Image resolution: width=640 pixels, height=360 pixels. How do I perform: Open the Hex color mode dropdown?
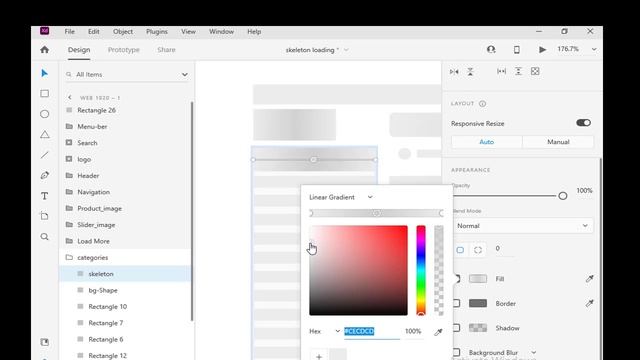[x=324, y=331]
